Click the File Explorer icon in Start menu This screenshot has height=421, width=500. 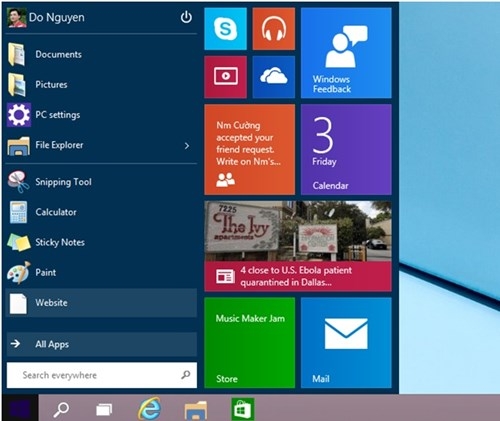(x=18, y=146)
